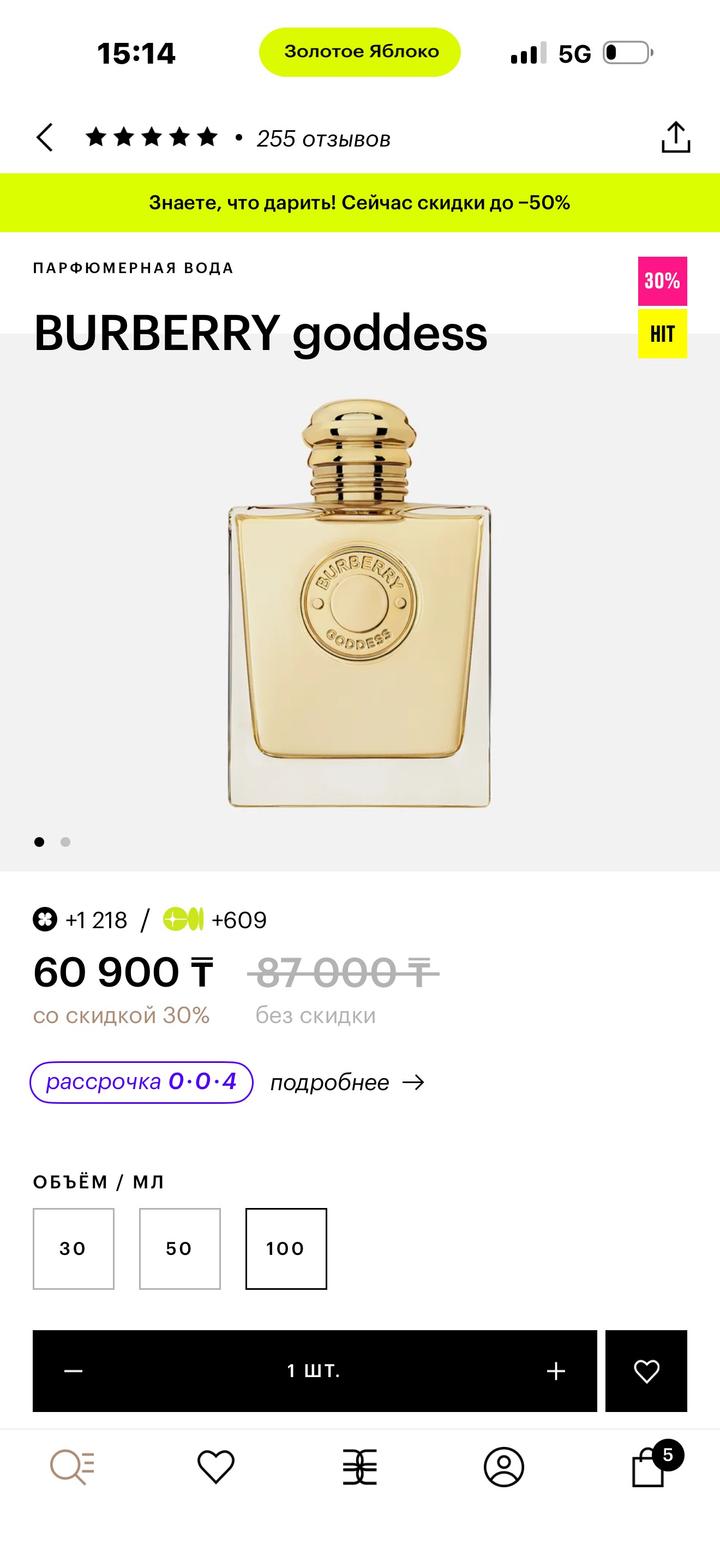Switch to the second image pagination dot
Image resolution: width=720 pixels, height=1564 pixels.
pos(65,842)
